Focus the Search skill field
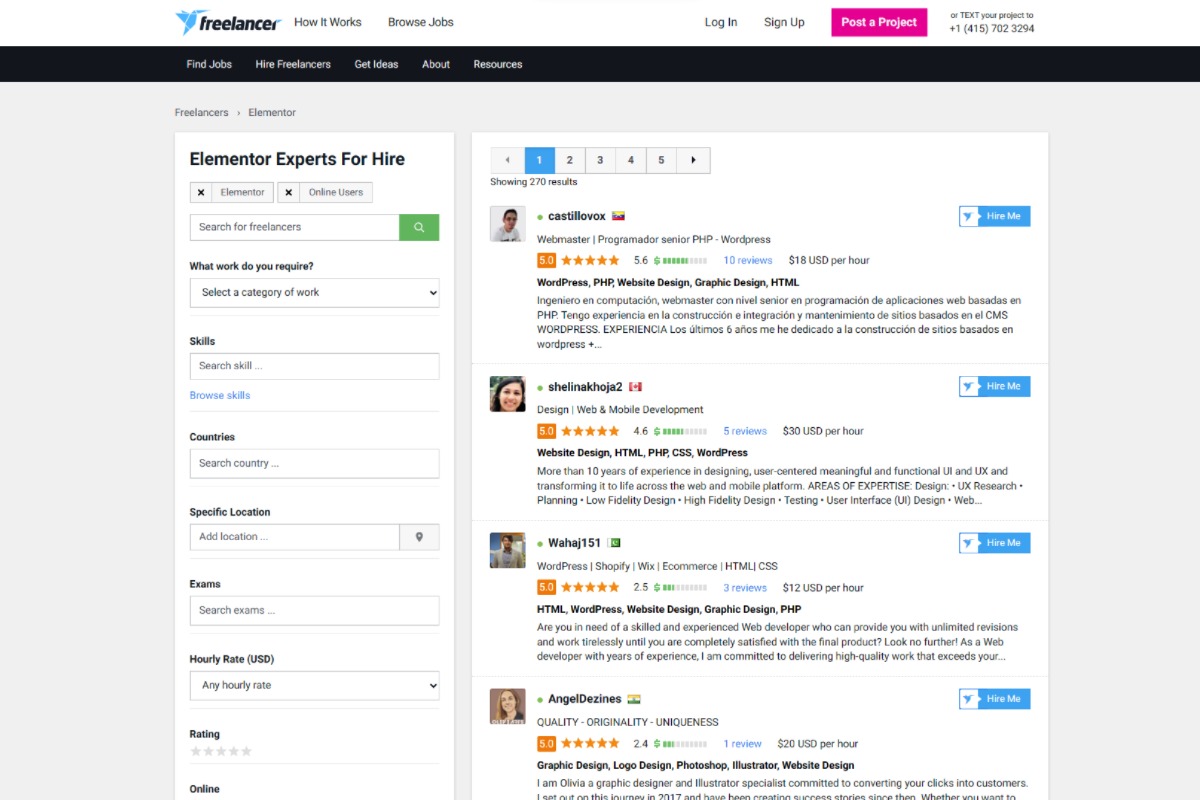1200x800 pixels. click(x=314, y=366)
